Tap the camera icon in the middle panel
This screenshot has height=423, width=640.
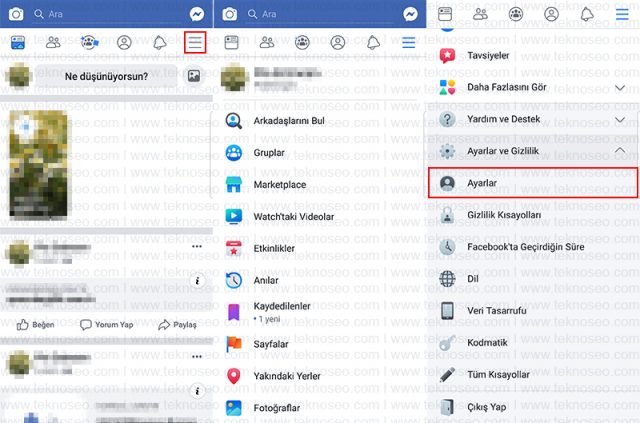(229, 14)
